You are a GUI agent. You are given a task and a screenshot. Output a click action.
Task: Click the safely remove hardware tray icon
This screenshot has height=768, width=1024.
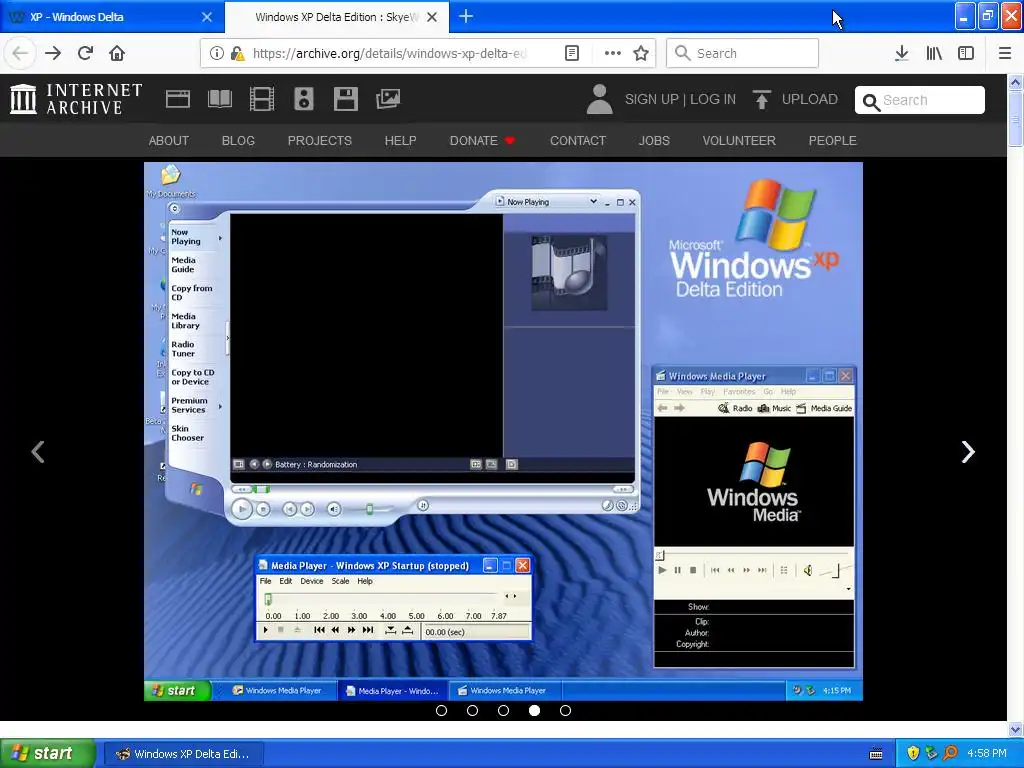point(931,754)
